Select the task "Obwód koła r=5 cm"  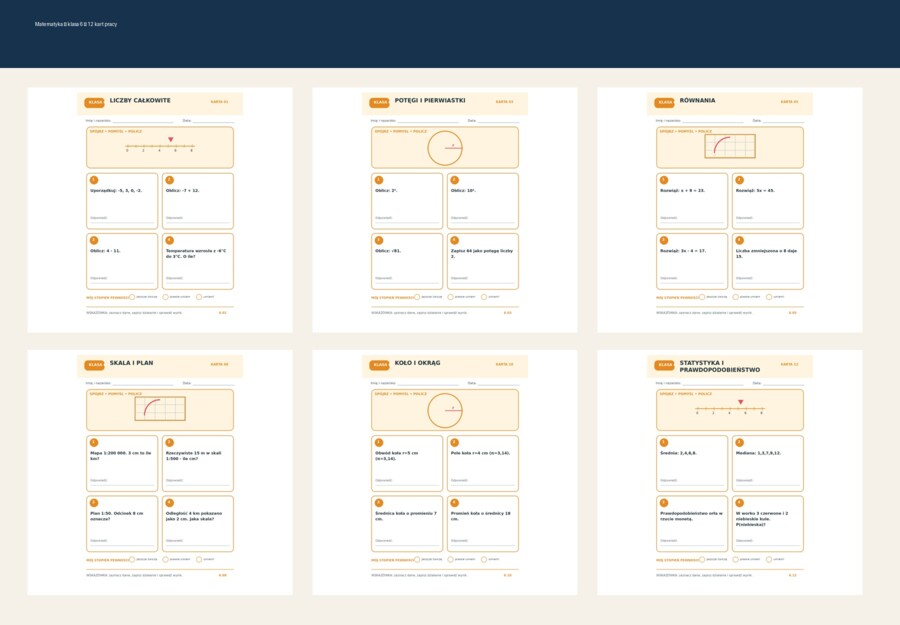click(407, 463)
